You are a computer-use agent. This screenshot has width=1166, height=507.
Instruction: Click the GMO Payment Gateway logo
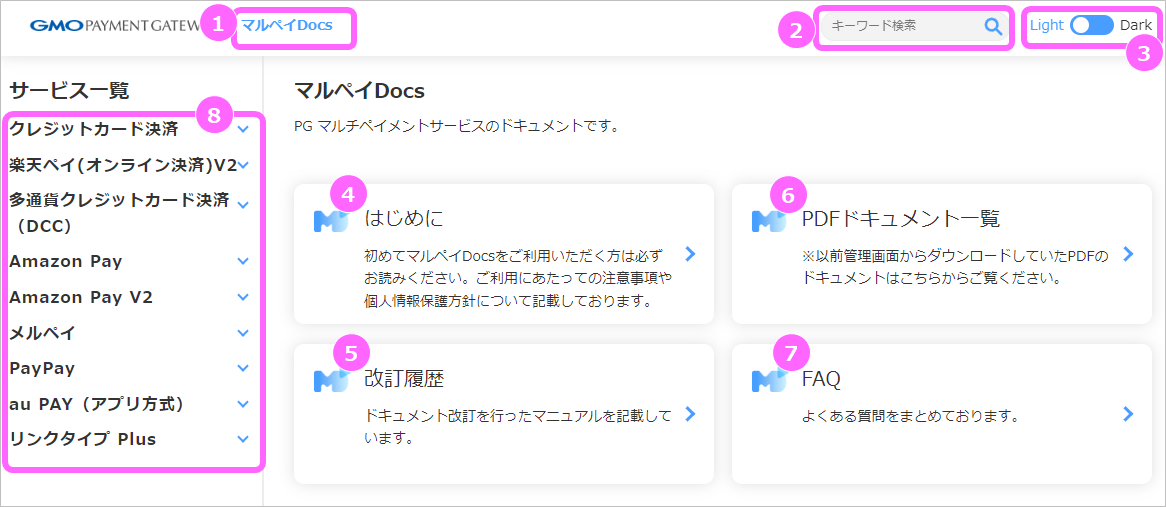point(115,26)
